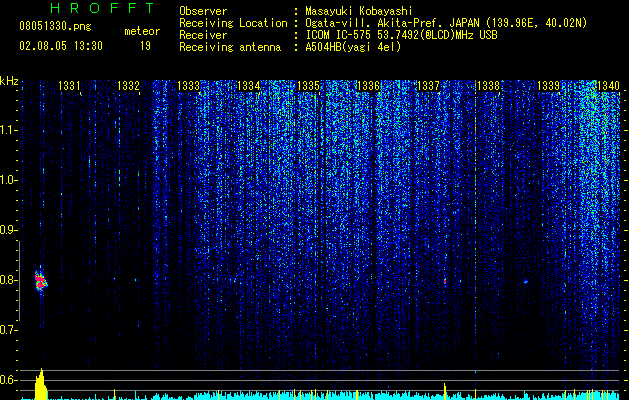Click the meteor count value 19
This screenshot has width=629, height=400.
tap(145, 46)
